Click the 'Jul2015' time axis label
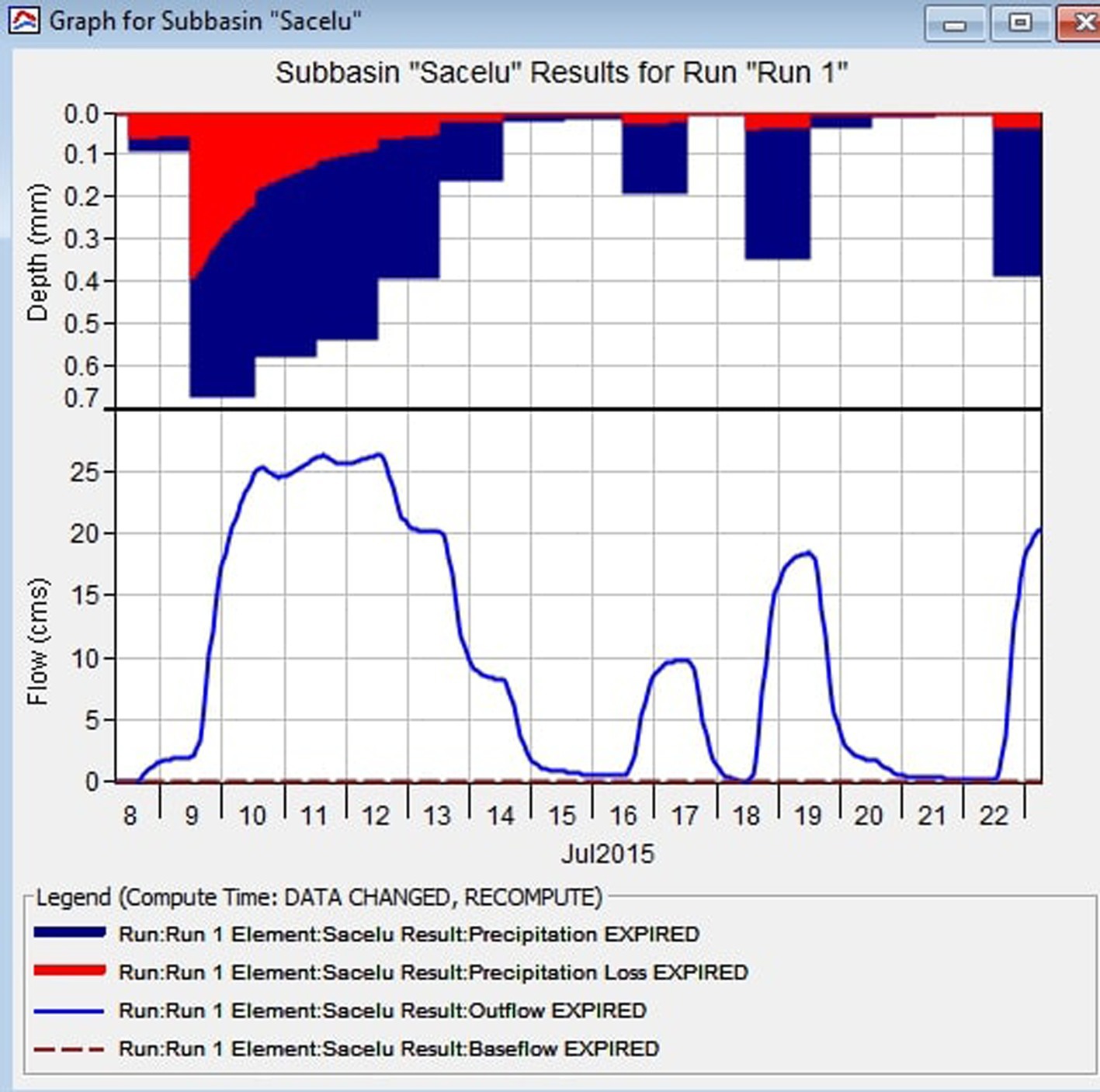1100x1092 pixels. (x=608, y=854)
